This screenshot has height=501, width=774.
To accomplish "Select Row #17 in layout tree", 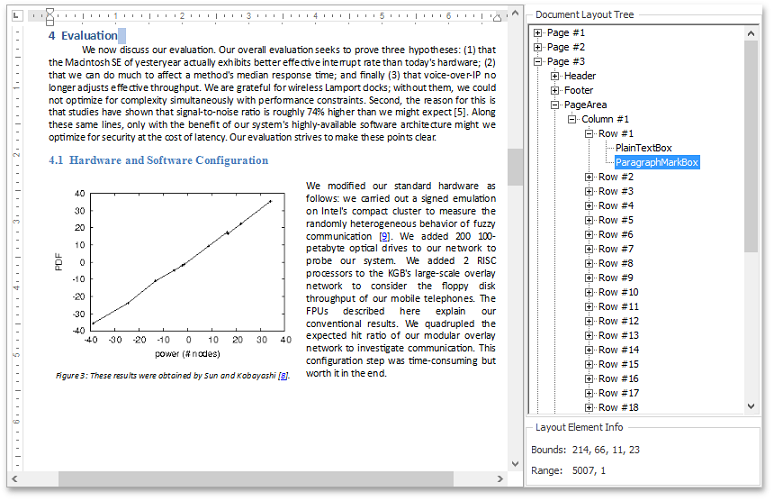I will tap(619, 393).
